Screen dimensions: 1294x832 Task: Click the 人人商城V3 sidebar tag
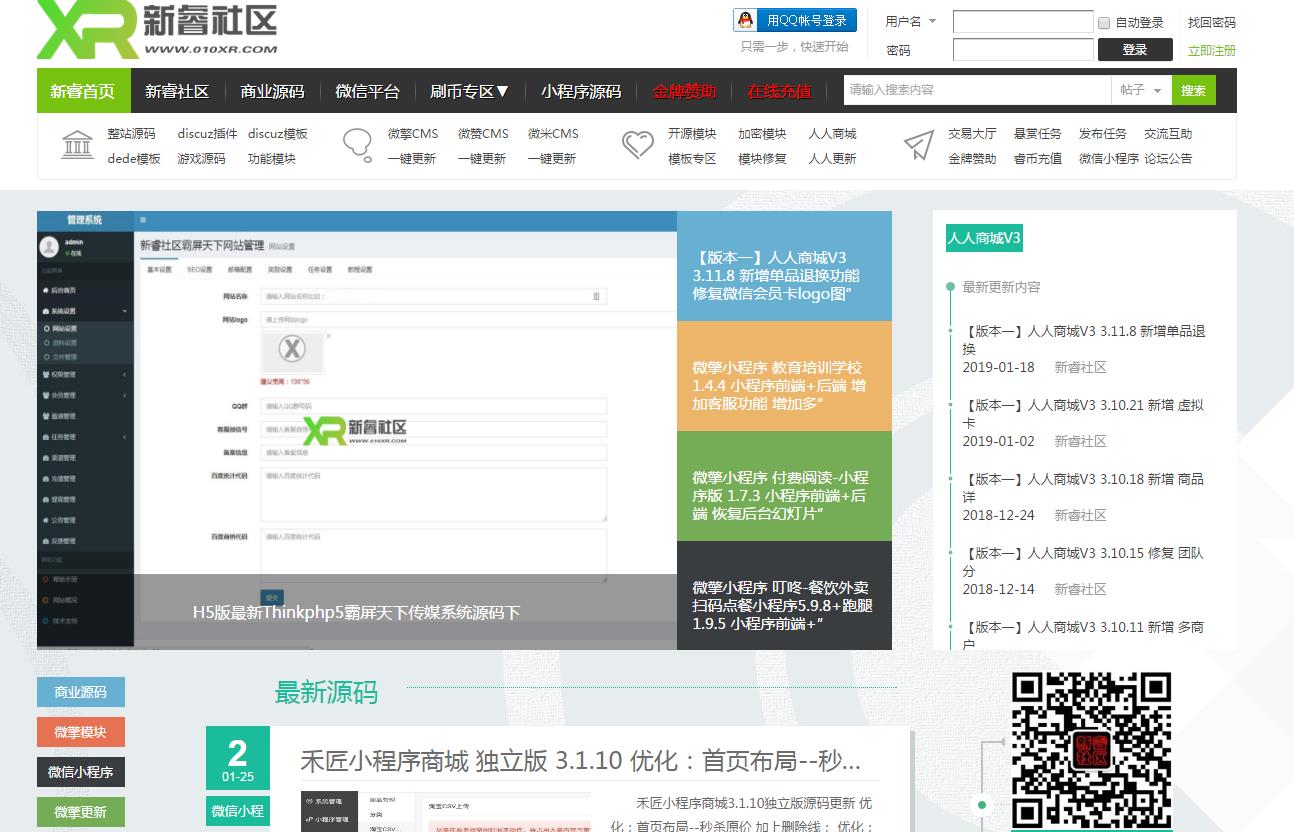tap(984, 238)
